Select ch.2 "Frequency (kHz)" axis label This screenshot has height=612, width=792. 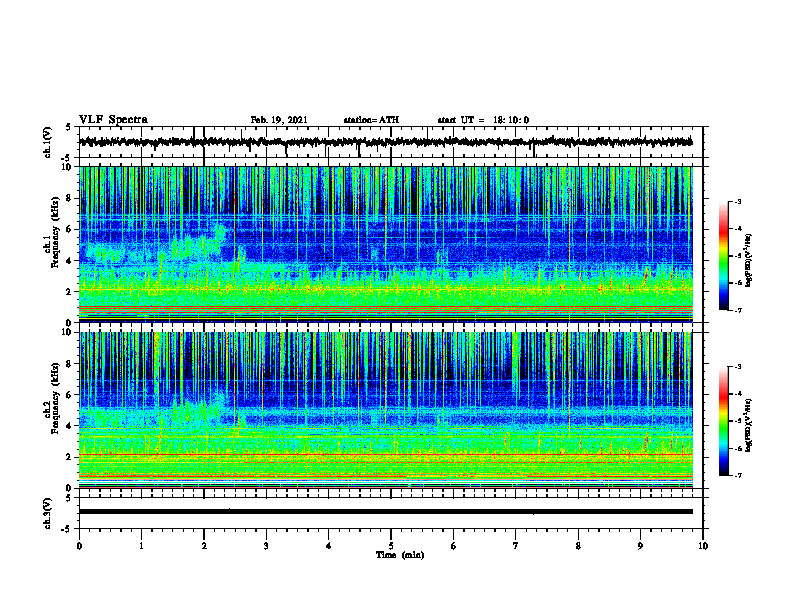55,396
